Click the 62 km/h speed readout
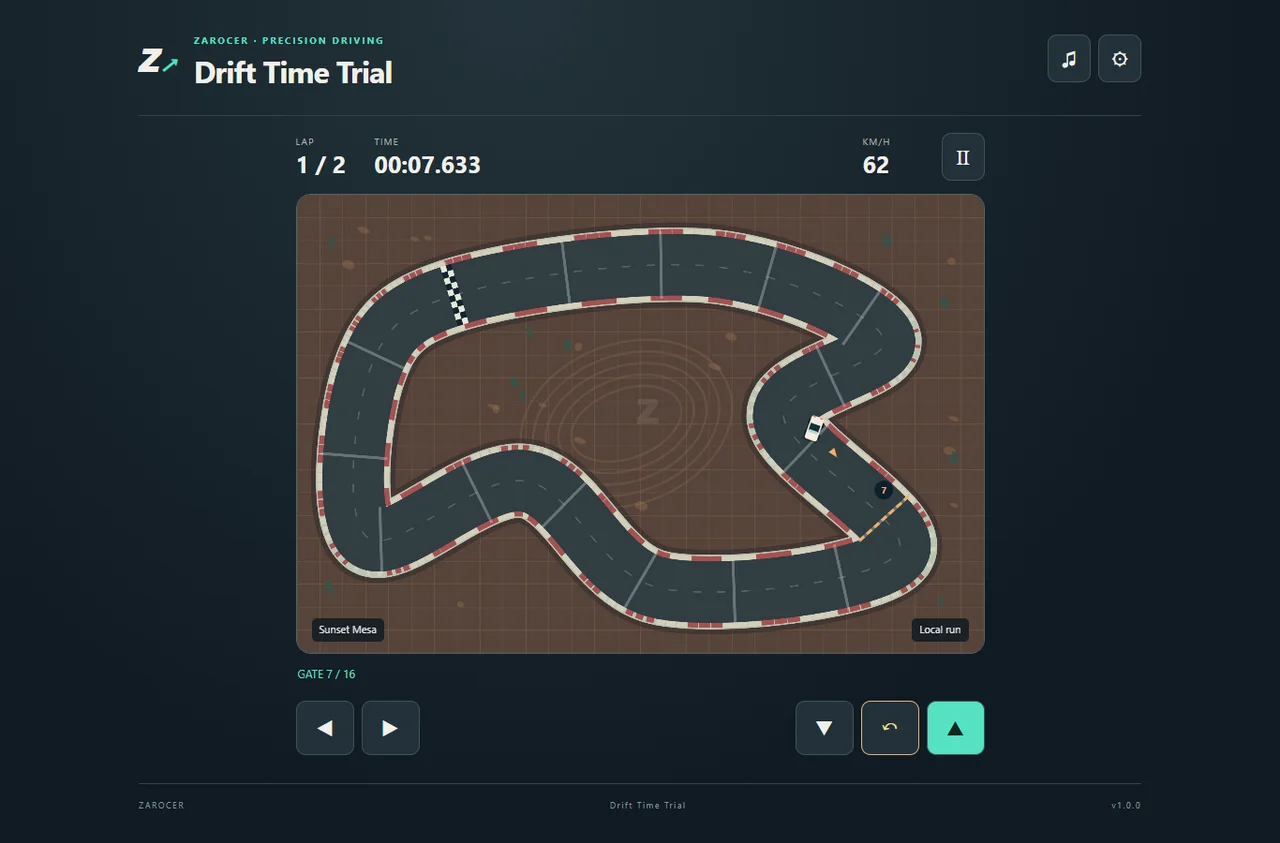This screenshot has width=1280, height=843. click(x=876, y=165)
